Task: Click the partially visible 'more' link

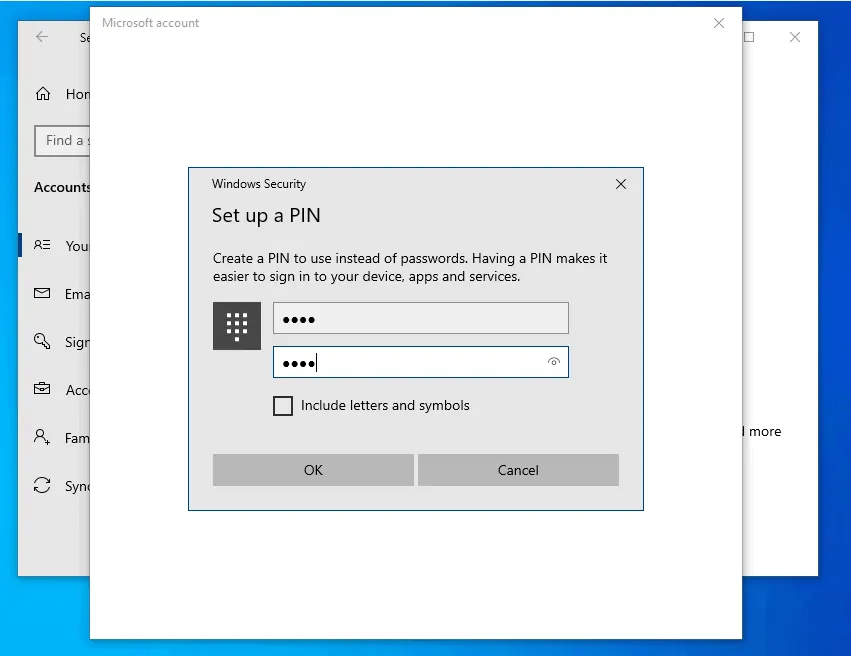Action: [764, 431]
